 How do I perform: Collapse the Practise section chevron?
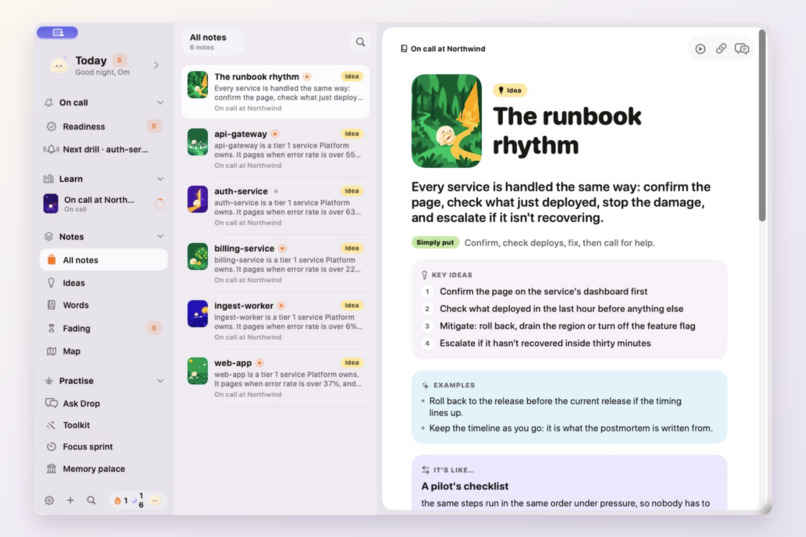160,381
